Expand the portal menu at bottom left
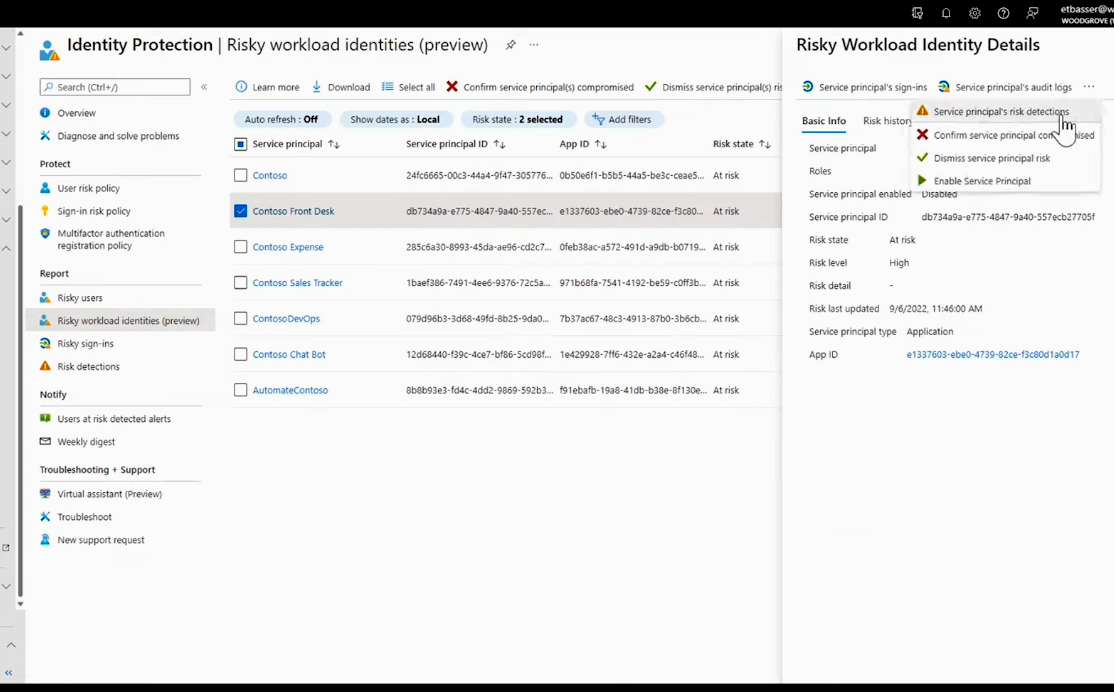The height and width of the screenshot is (692, 1114). (9, 672)
